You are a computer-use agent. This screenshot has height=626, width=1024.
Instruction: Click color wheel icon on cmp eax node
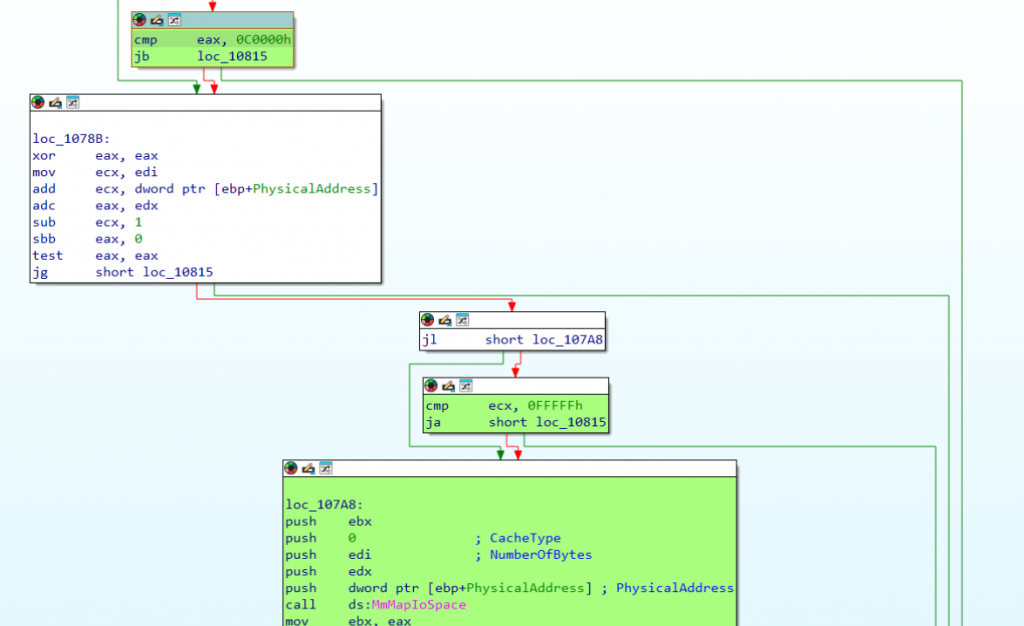point(139,20)
